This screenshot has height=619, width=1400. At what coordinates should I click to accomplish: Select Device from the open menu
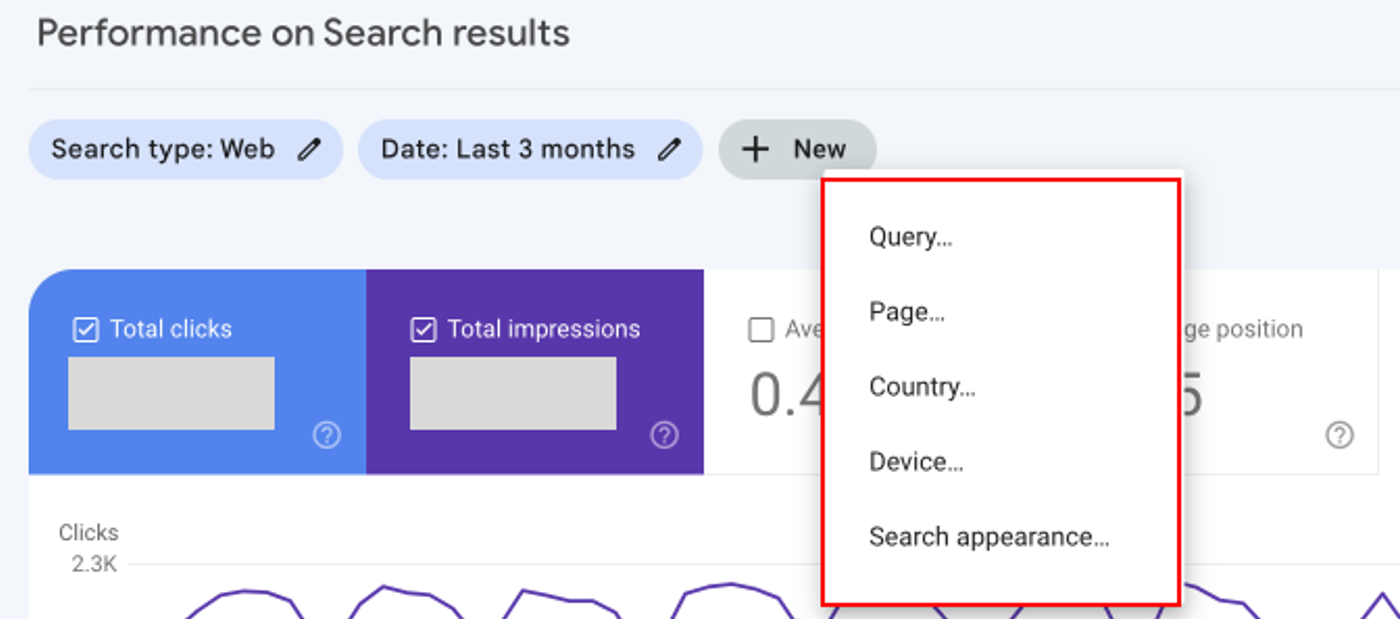click(x=916, y=461)
